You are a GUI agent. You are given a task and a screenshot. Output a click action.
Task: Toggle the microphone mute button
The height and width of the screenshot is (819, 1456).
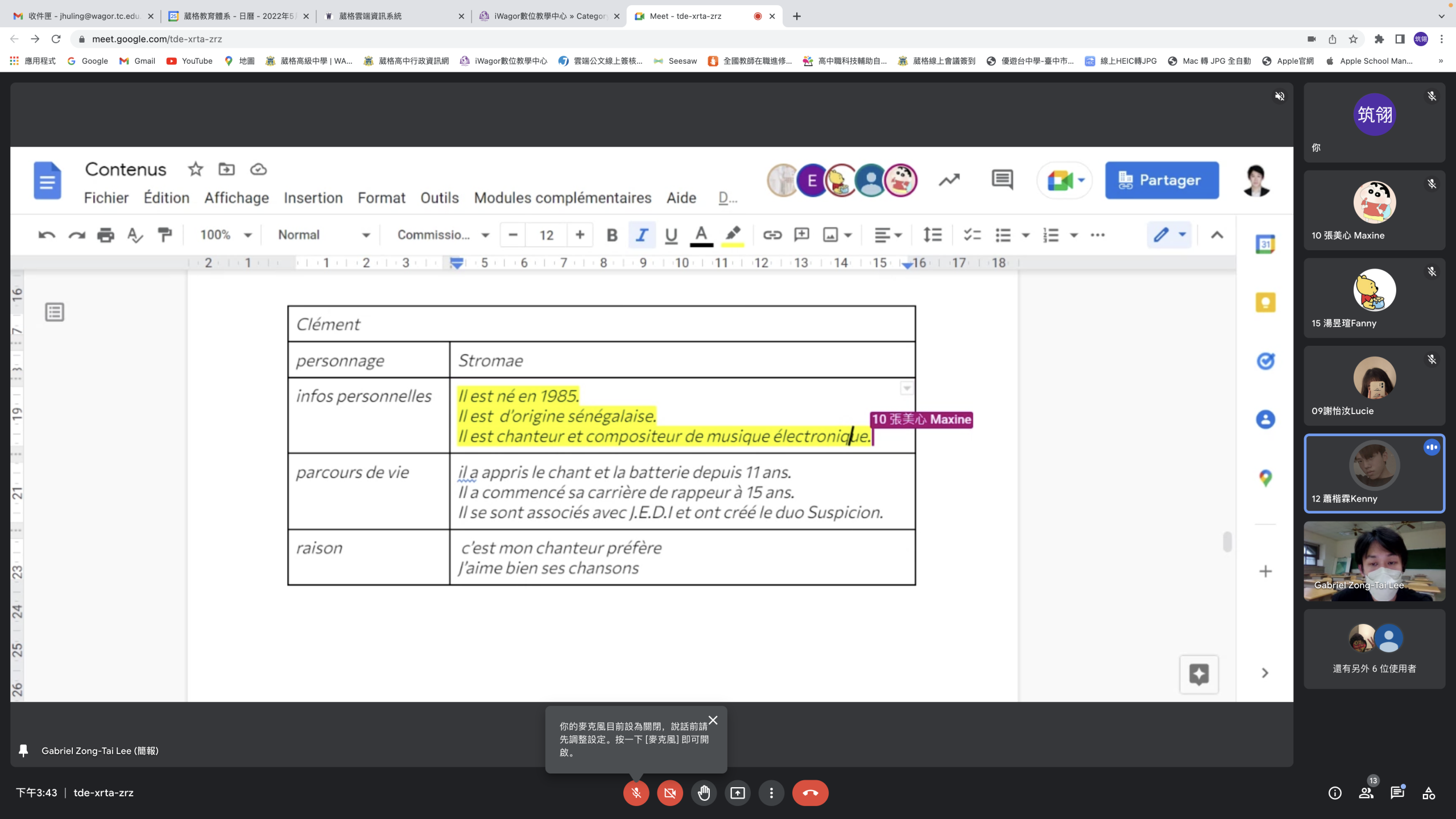[636, 793]
